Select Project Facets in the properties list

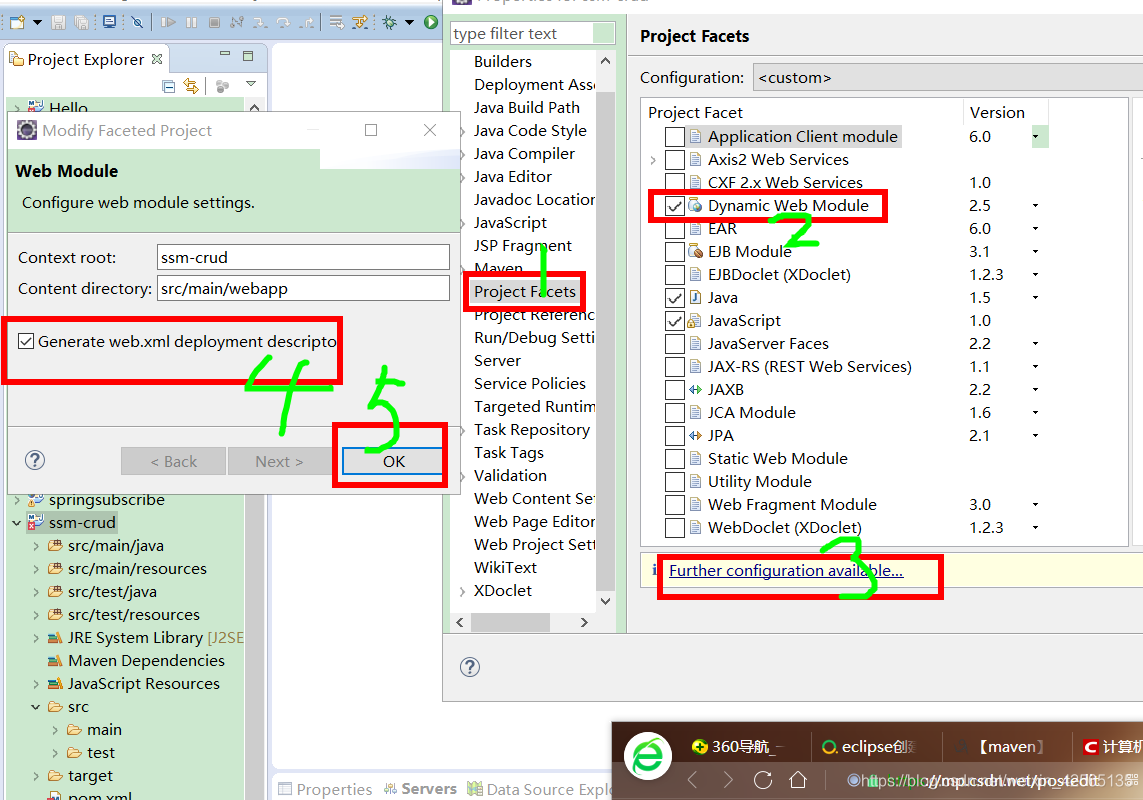[525, 292]
